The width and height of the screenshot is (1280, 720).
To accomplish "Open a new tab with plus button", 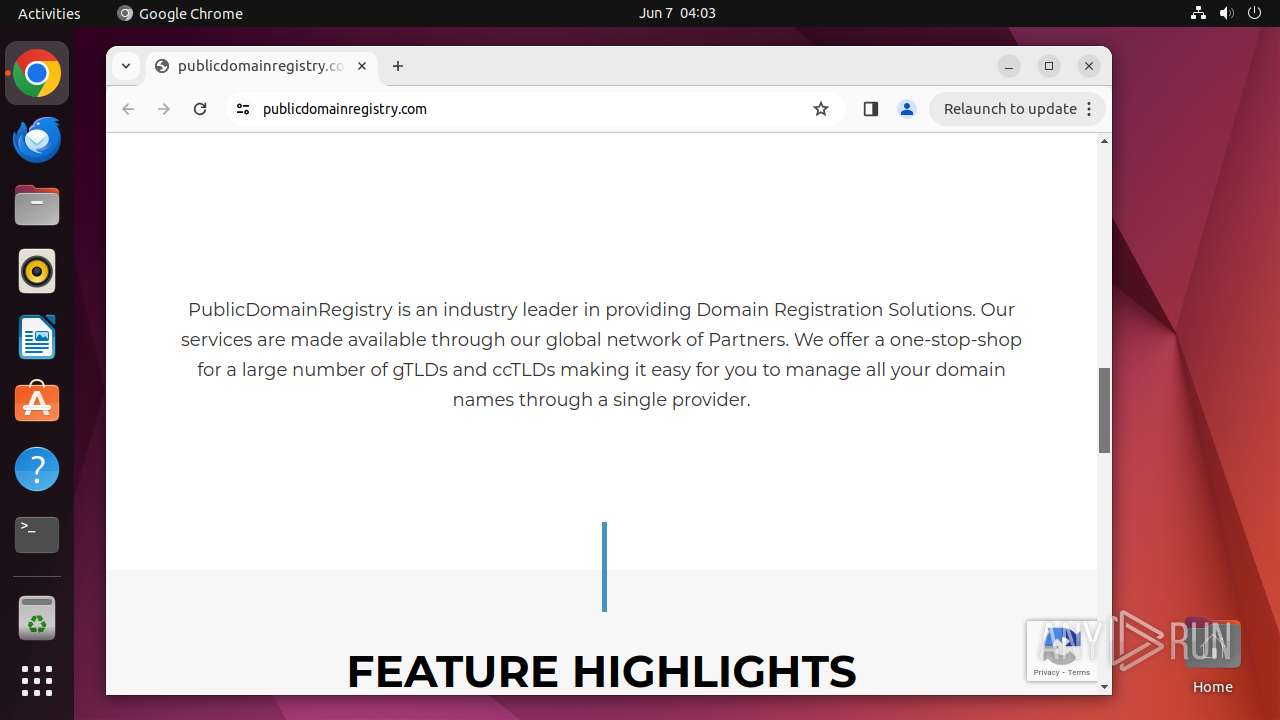I will click(x=398, y=66).
